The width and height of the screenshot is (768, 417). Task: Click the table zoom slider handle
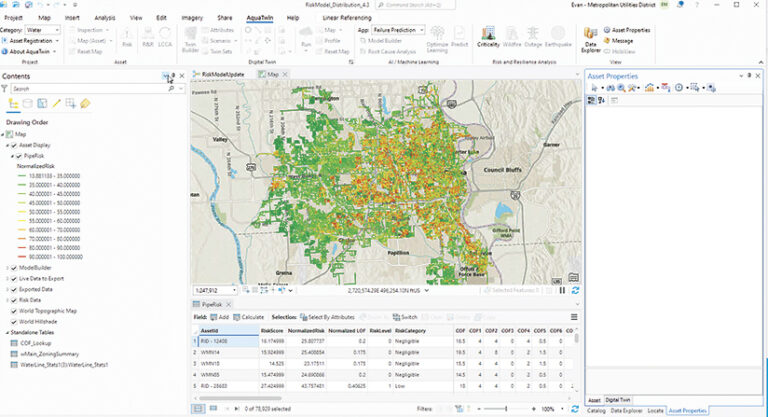click(506, 409)
